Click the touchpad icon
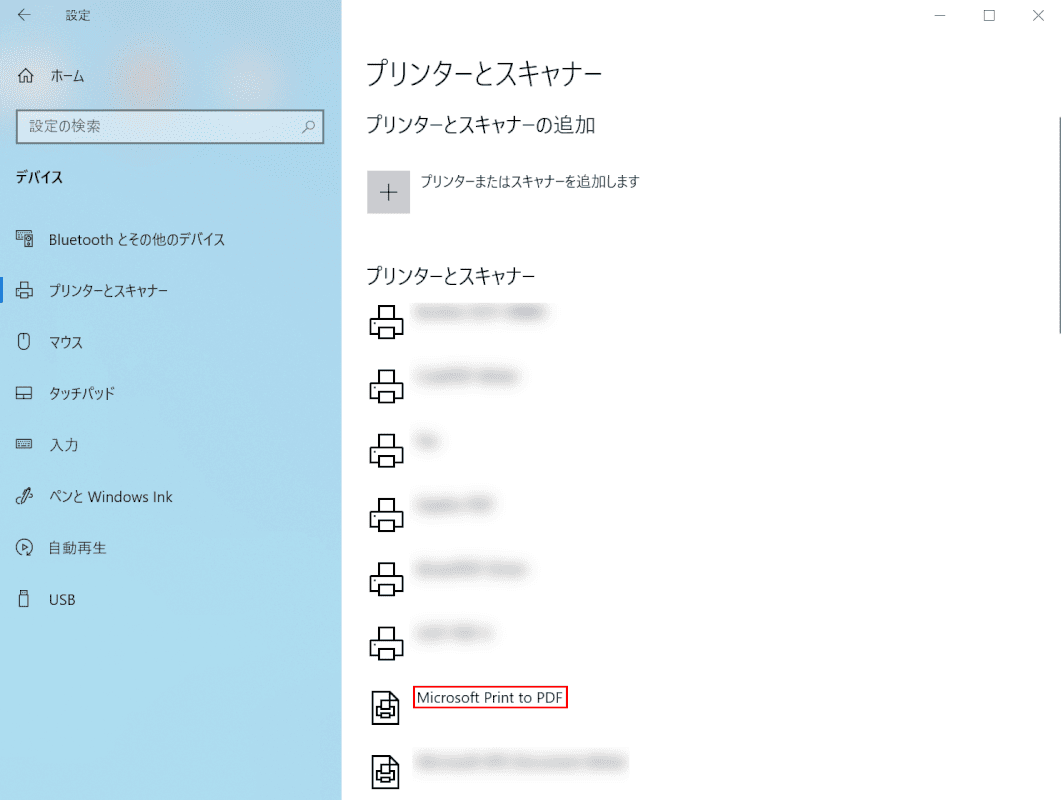Viewport: 1061px width, 800px height. tap(24, 393)
